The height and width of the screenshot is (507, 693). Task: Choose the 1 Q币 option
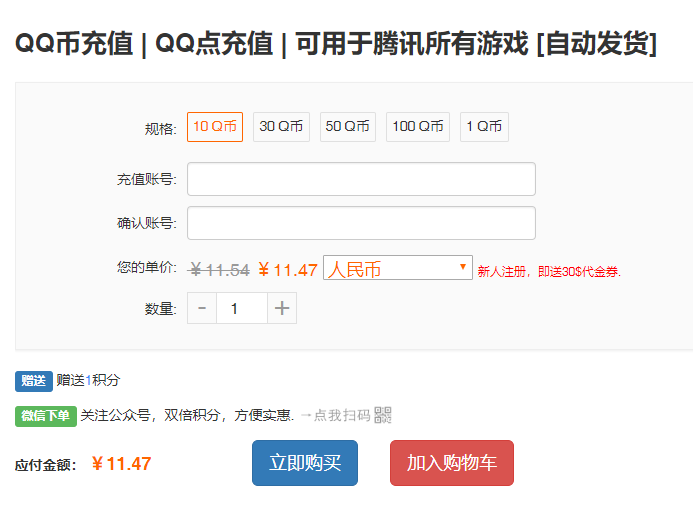click(484, 127)
